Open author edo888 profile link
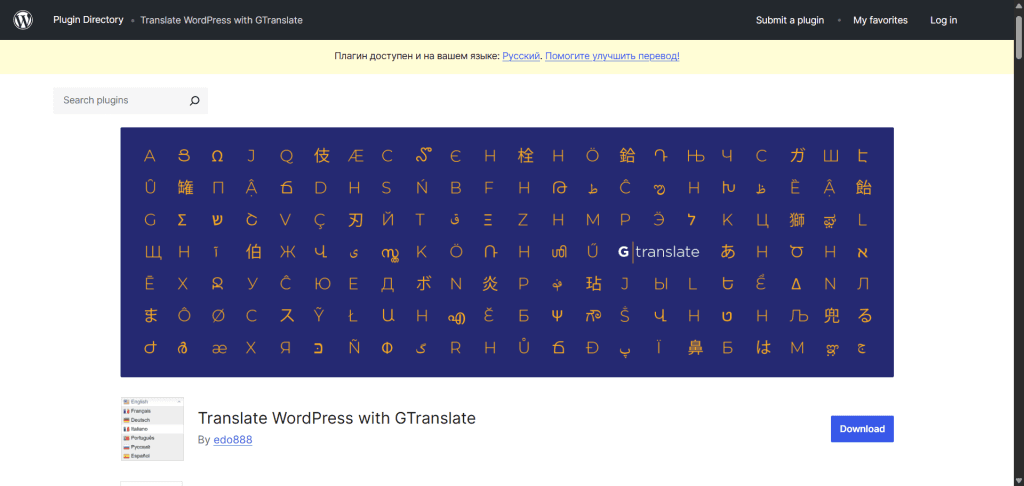The width and height of the screenshot is (1024, 486). click(233, 440)
